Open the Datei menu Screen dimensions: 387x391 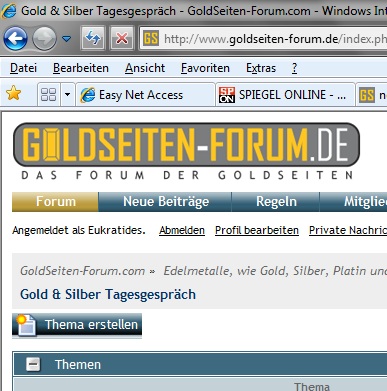(x=23, y=68)
